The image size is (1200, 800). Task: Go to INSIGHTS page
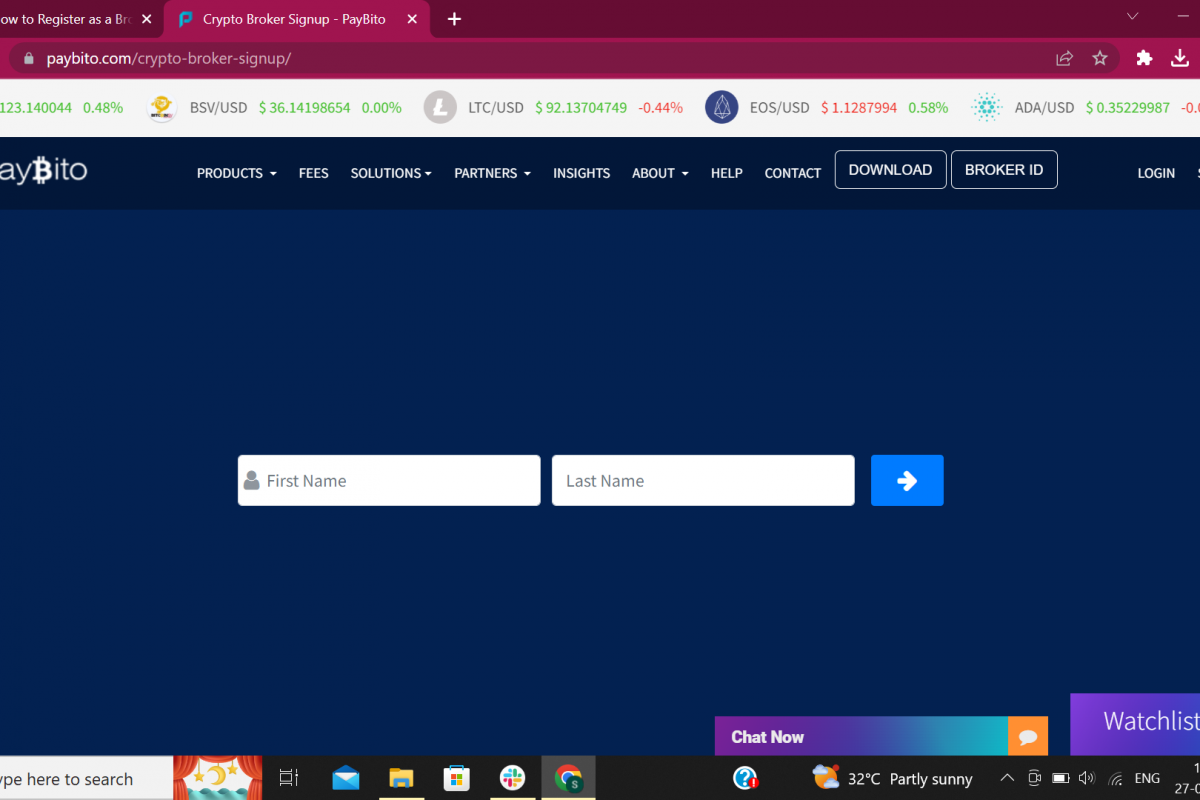click(x=581, y=173)
